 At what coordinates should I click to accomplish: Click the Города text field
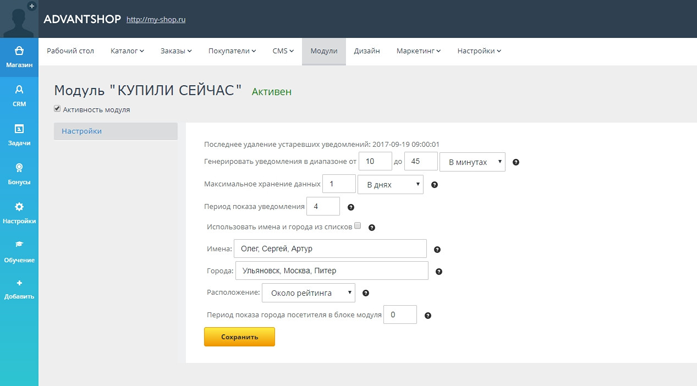point(332,270)
